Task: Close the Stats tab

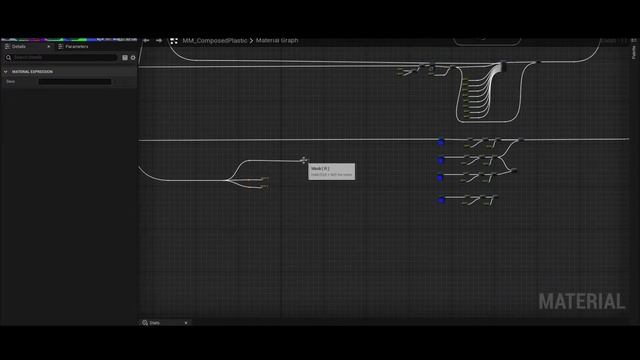Action: pos(186,323)
